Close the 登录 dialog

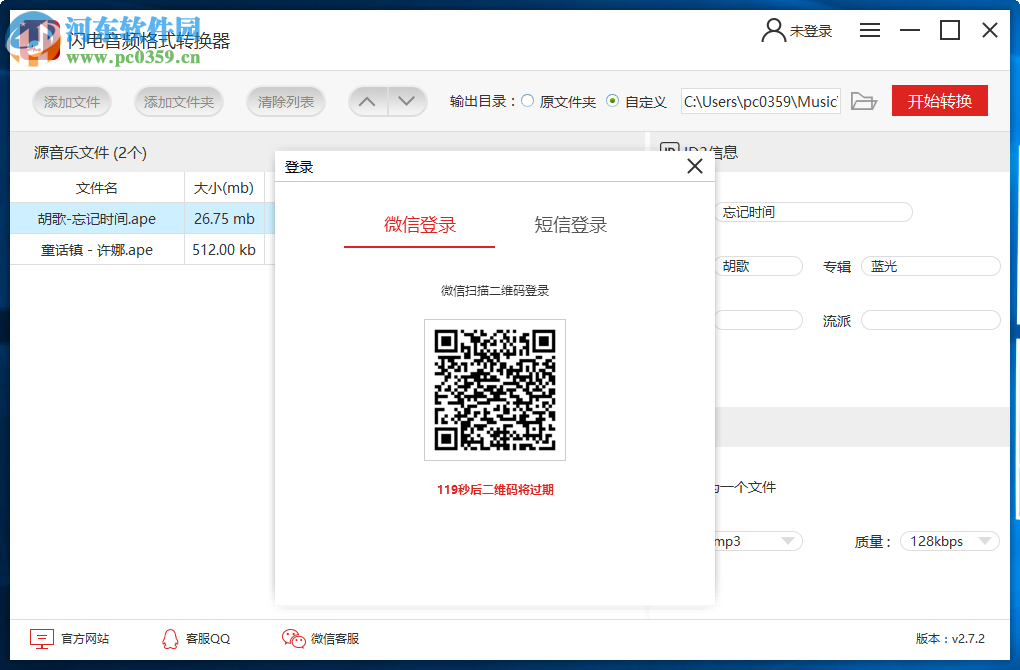click(695, 167)
